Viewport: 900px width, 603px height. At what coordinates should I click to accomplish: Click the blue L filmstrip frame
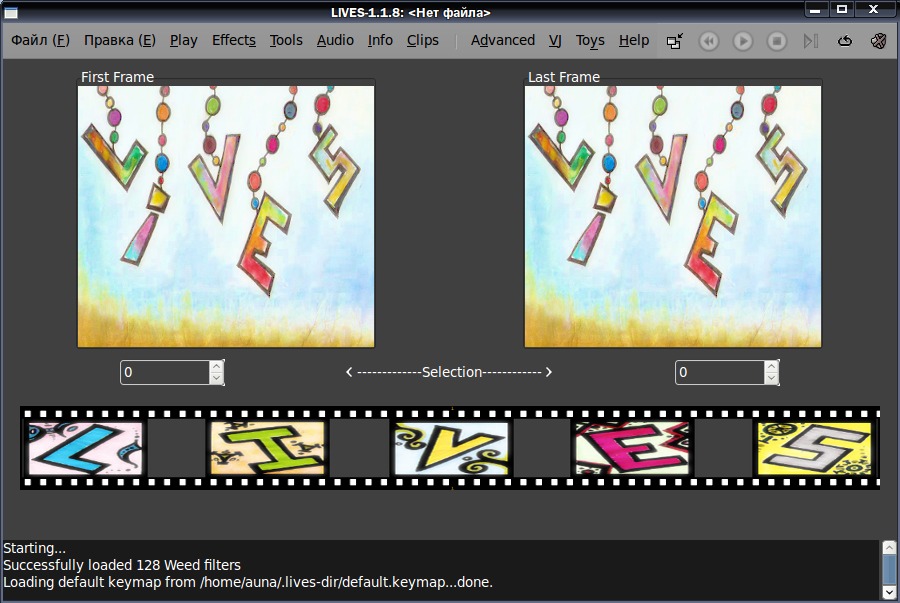click(x=86, y=449)
